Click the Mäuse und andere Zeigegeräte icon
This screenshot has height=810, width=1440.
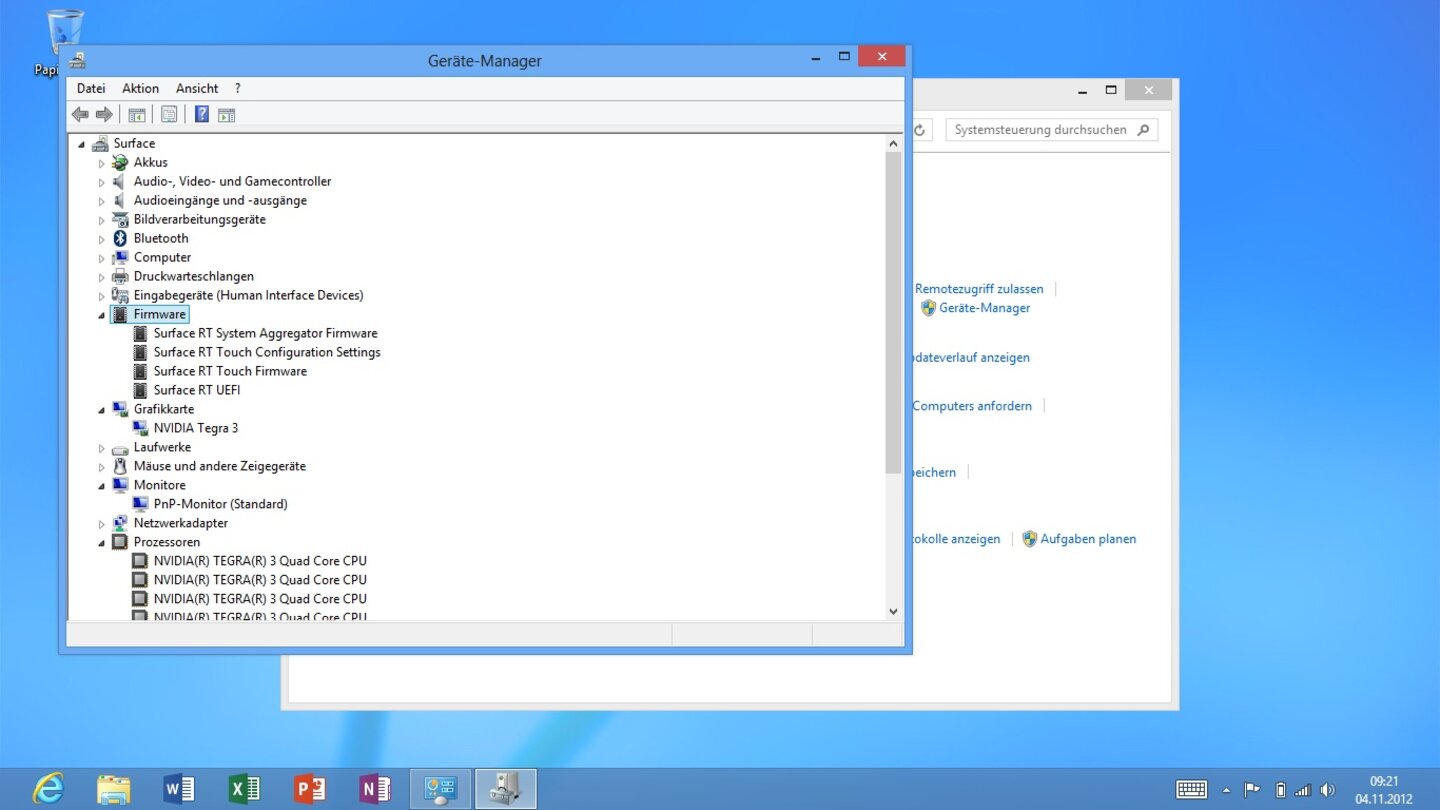[x=120, y=466]
